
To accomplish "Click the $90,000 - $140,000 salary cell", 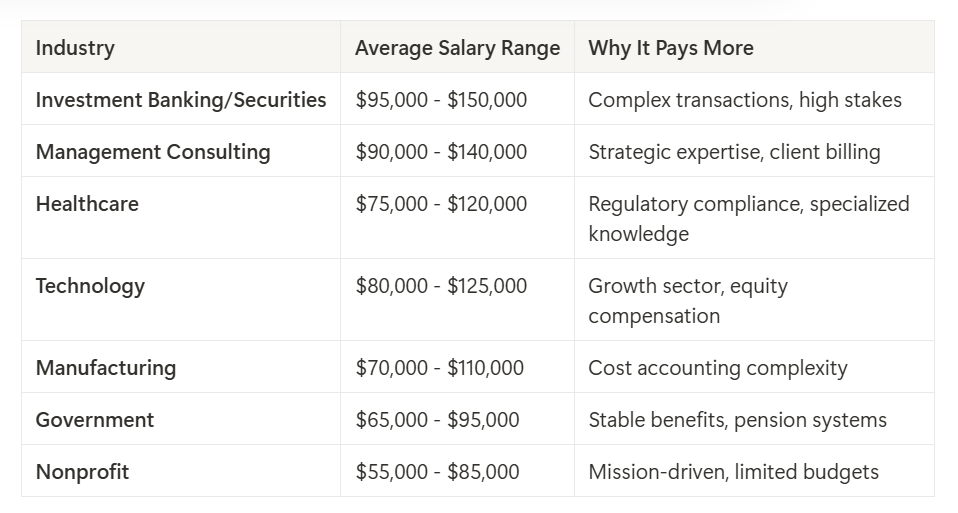I will point(441,152).
